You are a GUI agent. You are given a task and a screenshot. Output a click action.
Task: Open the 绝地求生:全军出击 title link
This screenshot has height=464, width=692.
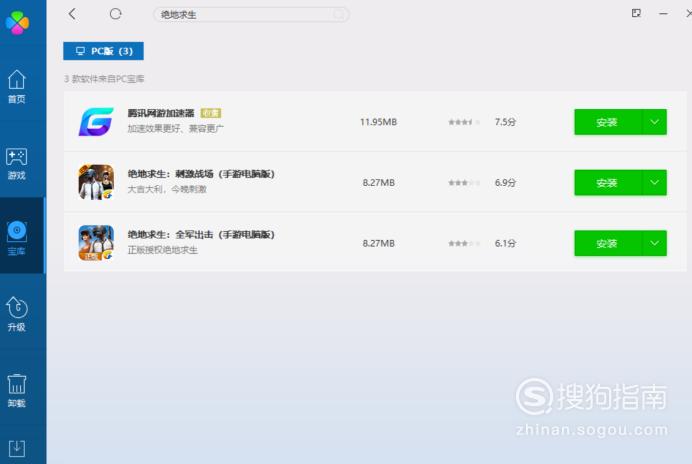pos(201,234)
